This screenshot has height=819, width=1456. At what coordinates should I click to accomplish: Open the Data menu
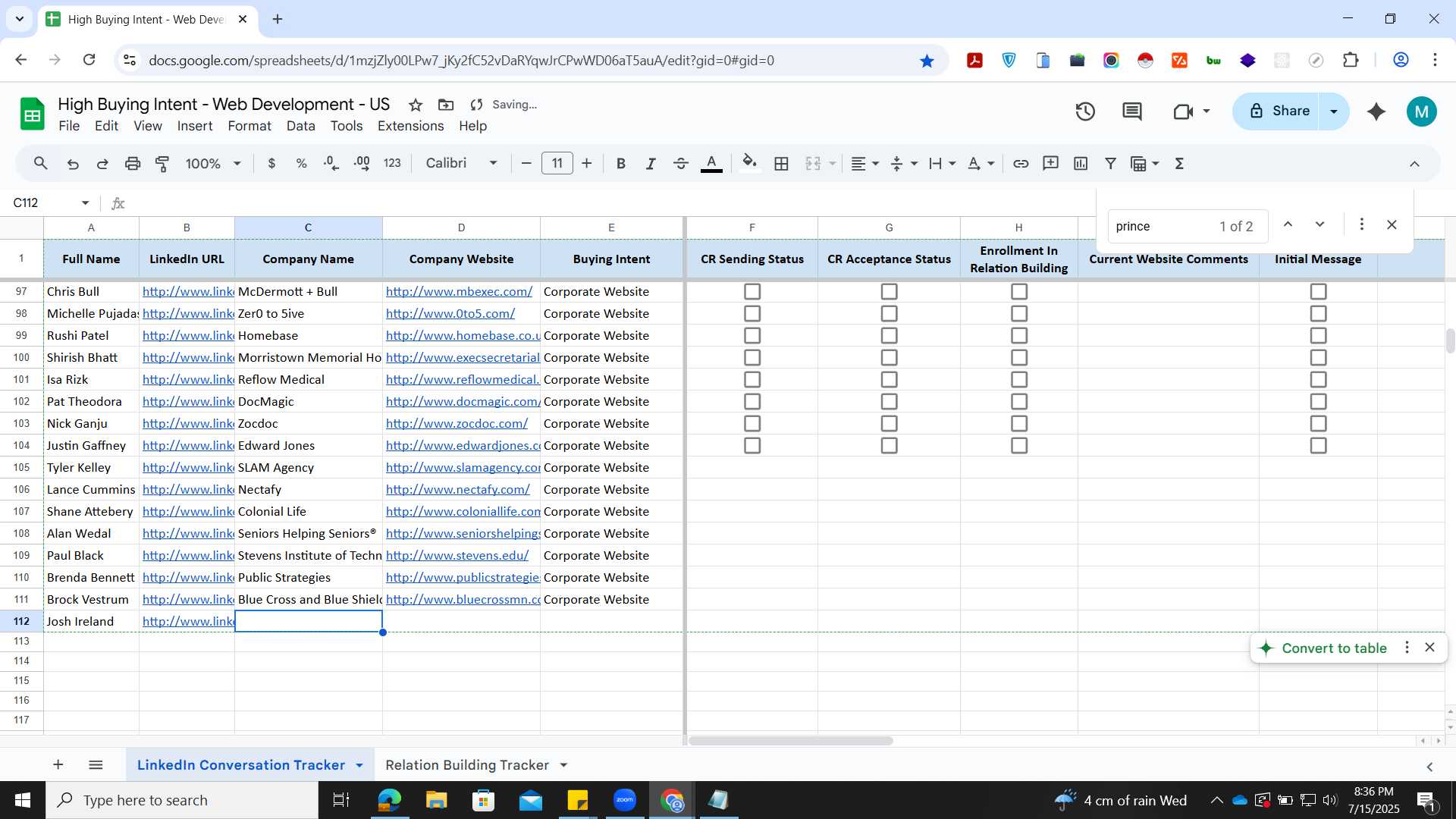(300, 127)
